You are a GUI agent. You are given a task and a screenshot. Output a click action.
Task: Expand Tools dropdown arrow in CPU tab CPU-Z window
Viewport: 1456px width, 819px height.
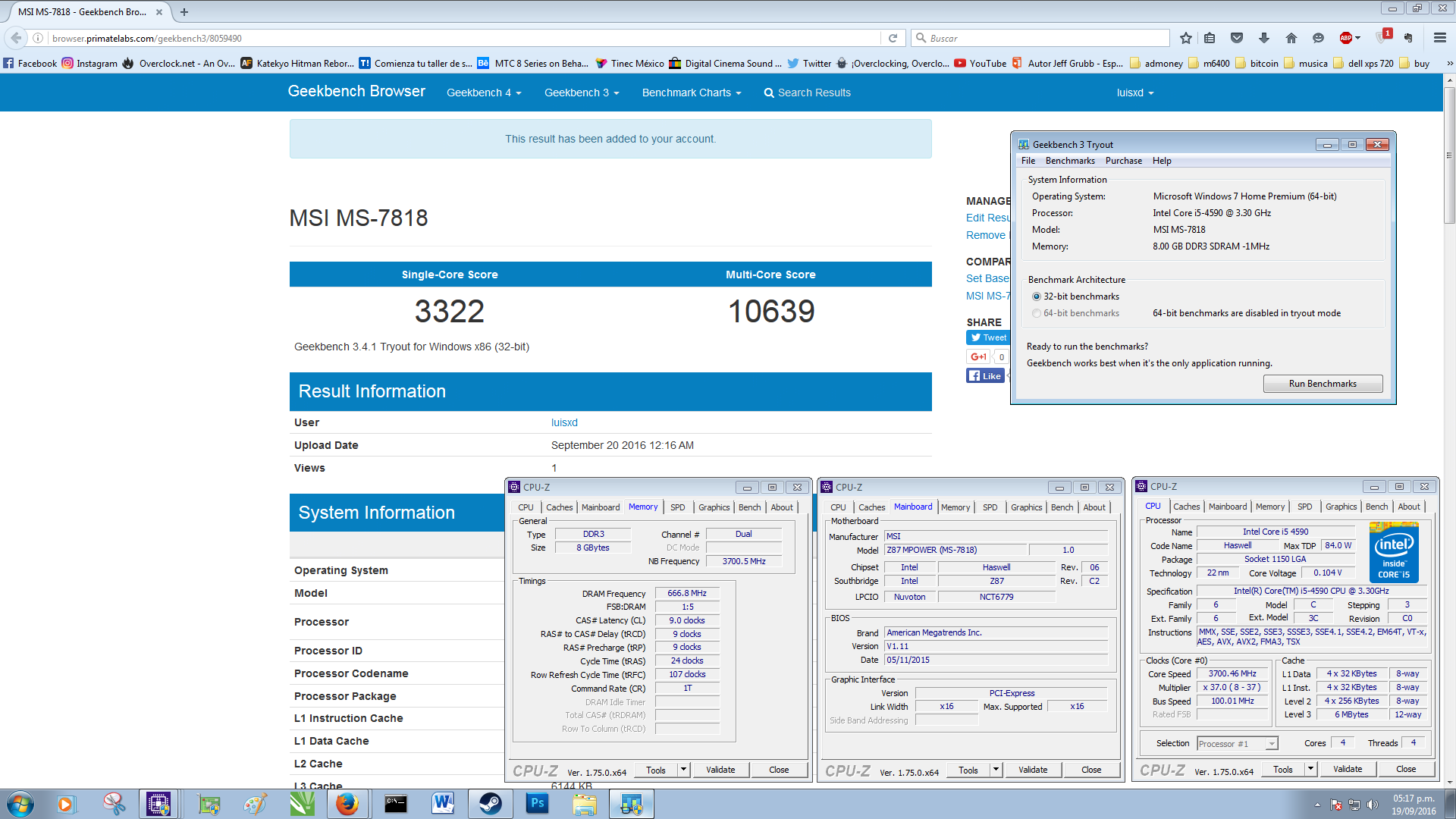[1310, 769]
